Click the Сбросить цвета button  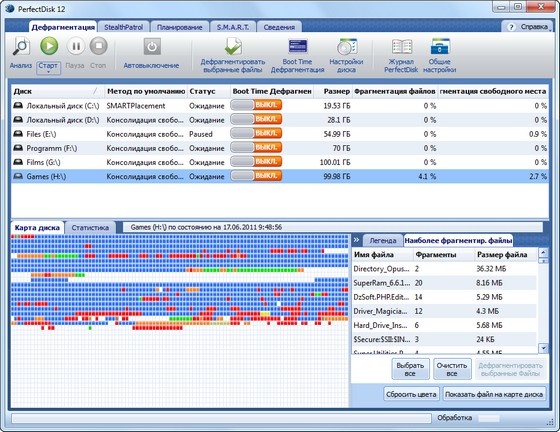(x=411, y=394)
